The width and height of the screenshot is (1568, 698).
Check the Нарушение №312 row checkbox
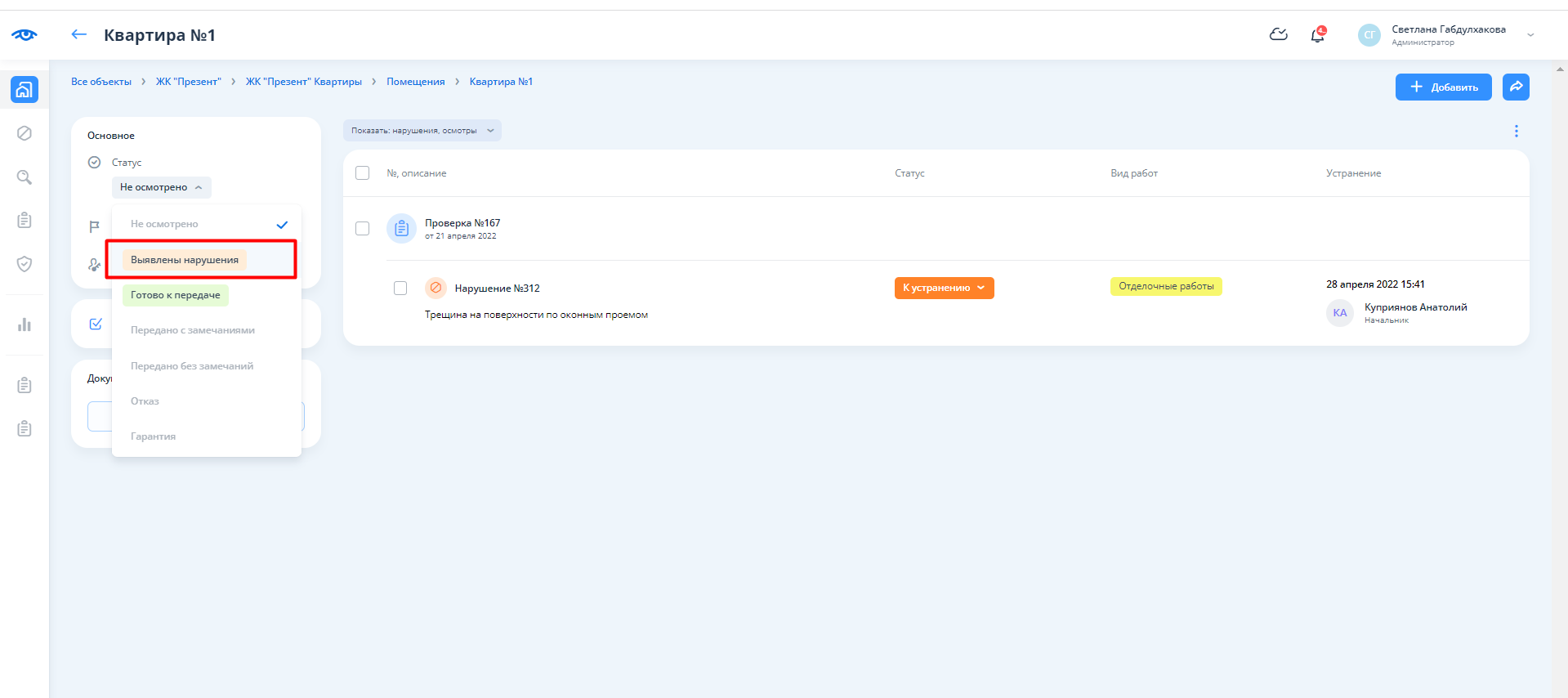400,289
